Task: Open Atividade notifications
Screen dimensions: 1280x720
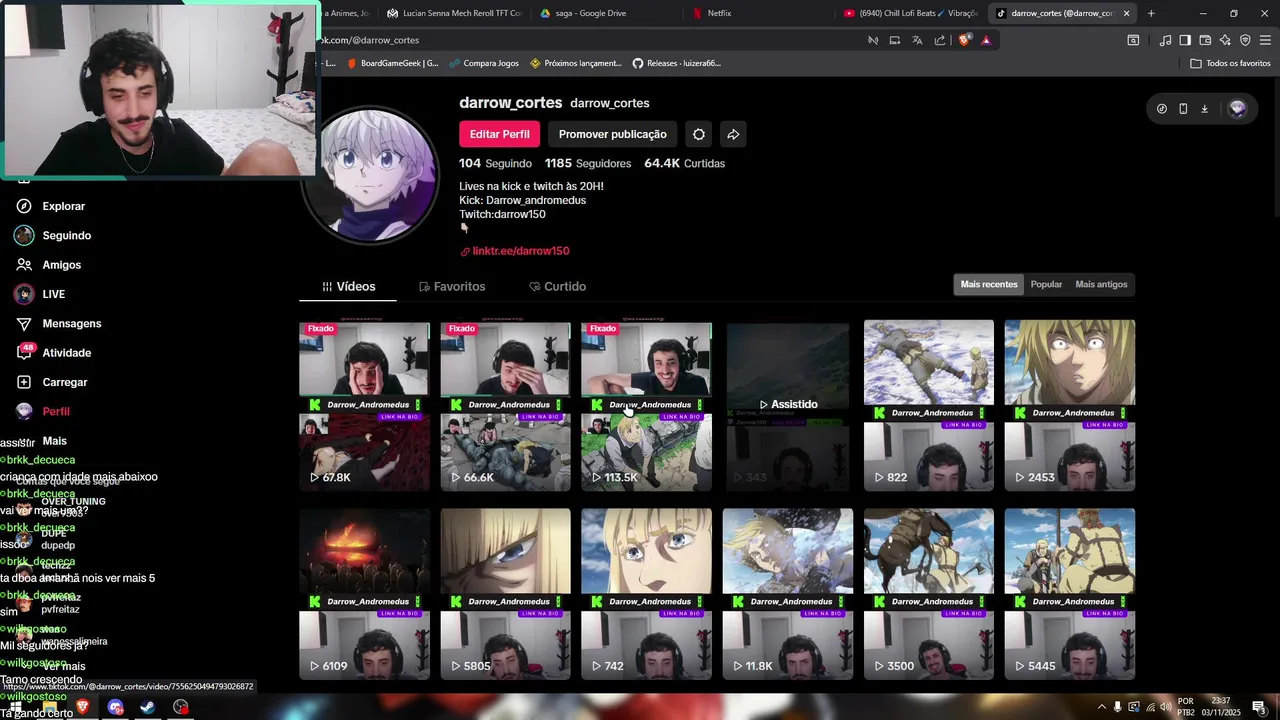Action: point(54,353)
